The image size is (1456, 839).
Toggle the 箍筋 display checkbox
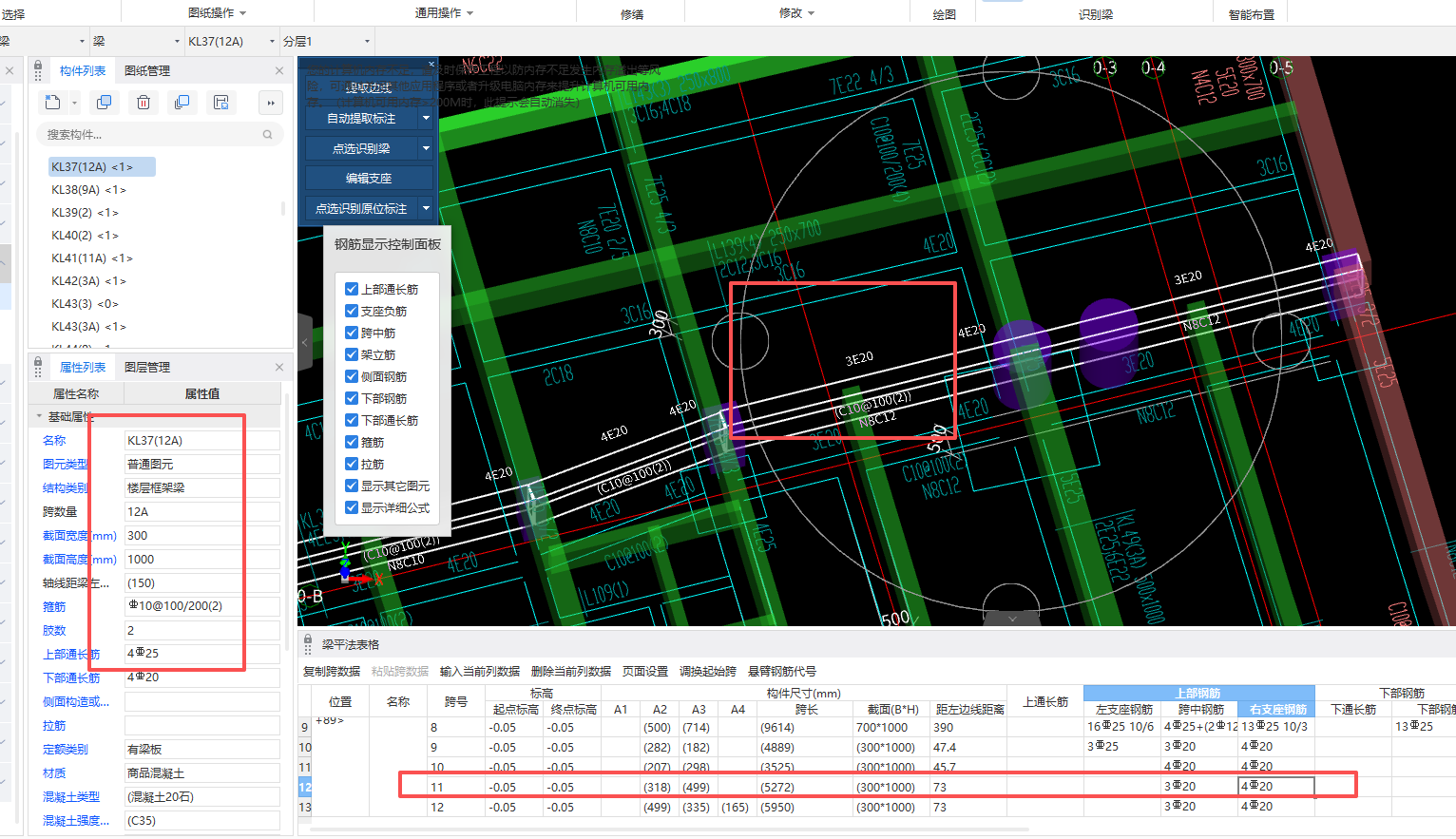click(x=352, y=442)
